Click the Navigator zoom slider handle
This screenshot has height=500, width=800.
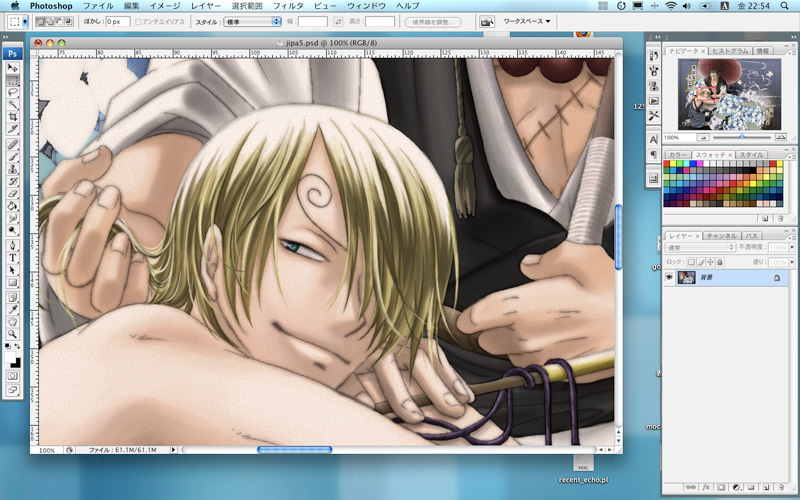[x=742, y=137]
